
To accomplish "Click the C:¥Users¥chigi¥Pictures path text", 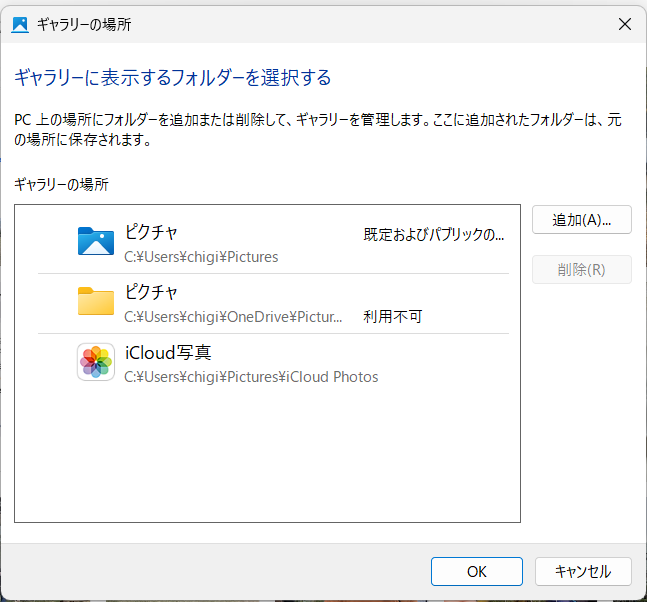I will (201, 257).
